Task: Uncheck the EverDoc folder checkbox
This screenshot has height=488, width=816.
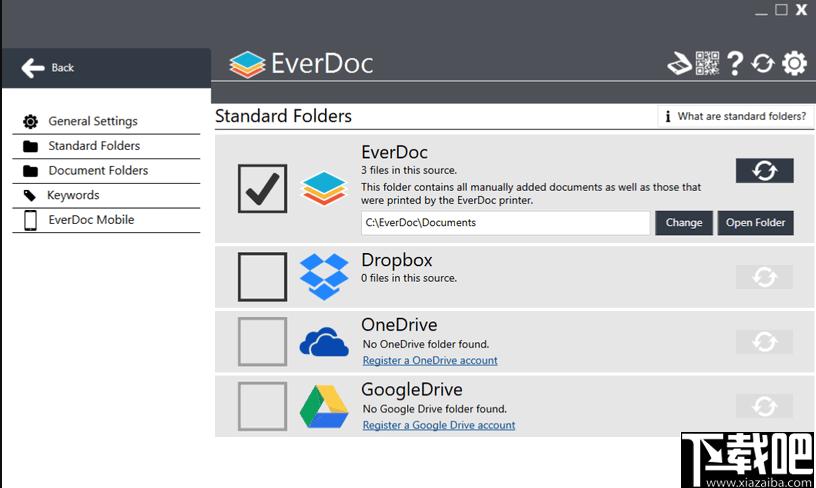Action: tap(262, 189)
